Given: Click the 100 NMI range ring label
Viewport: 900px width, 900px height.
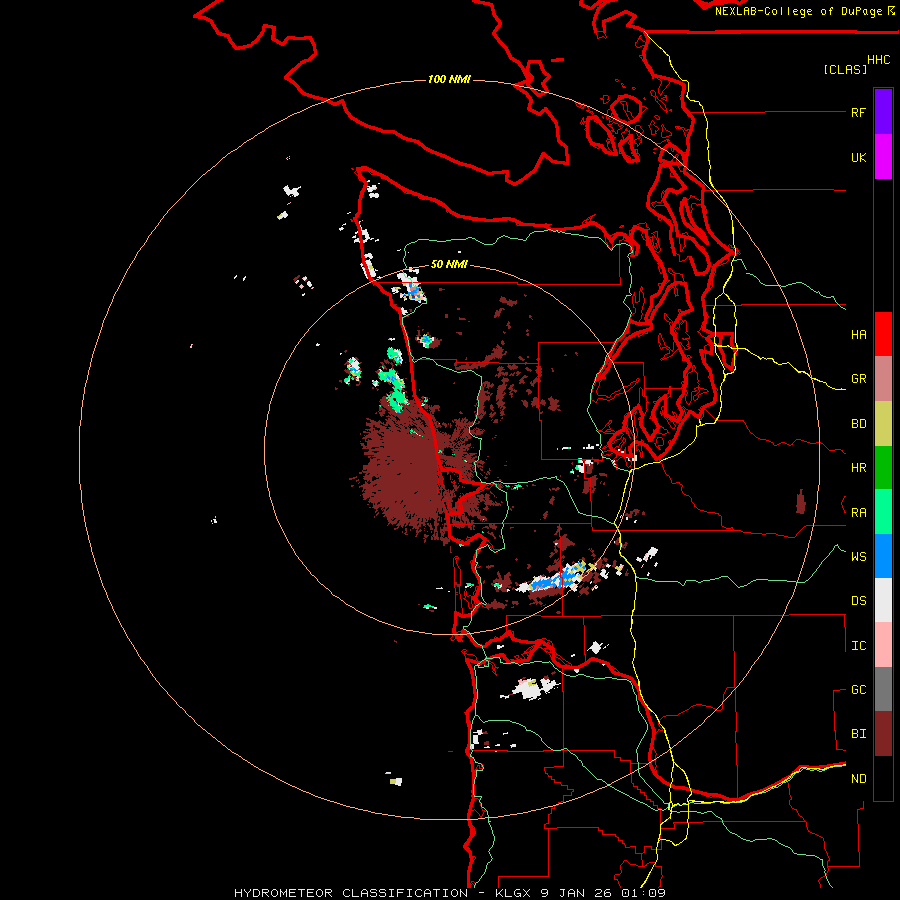Looking at the screenshot, I should (449, 79).
